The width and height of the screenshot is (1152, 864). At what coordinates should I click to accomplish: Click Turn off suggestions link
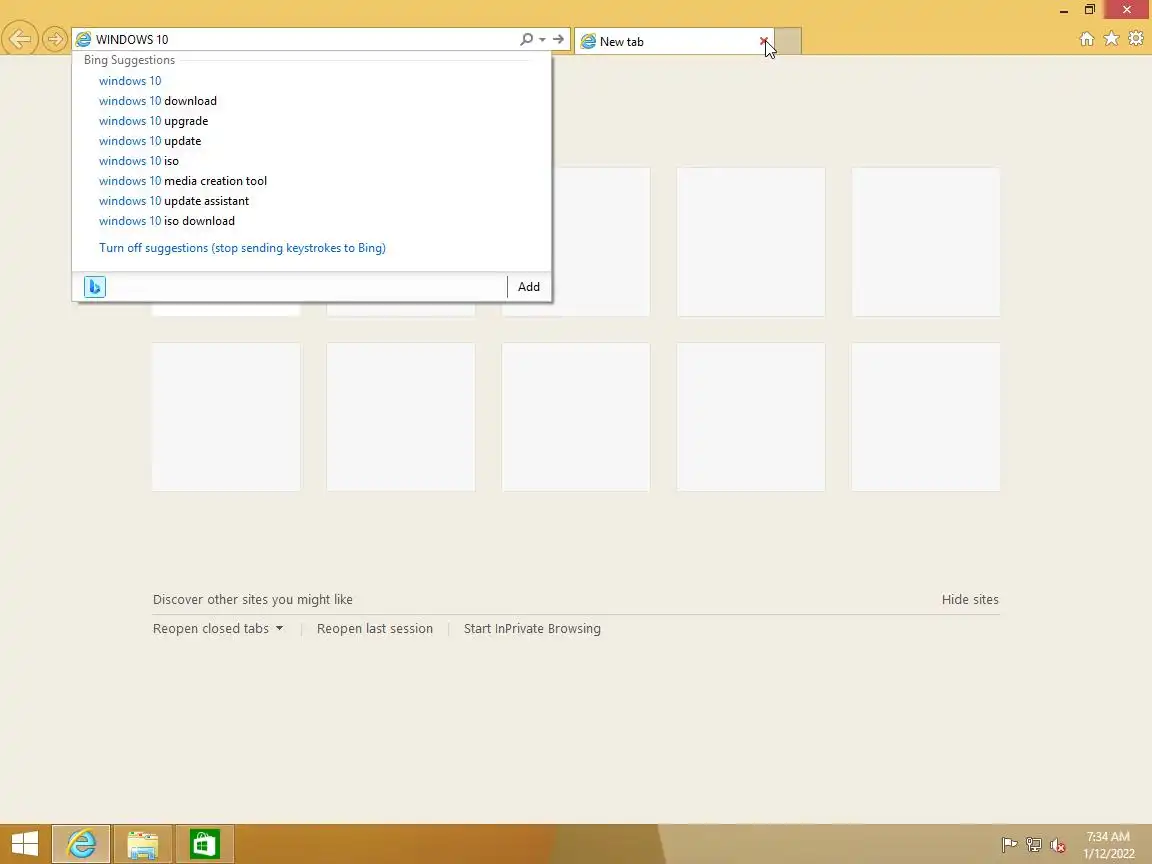tap(242, 248)
